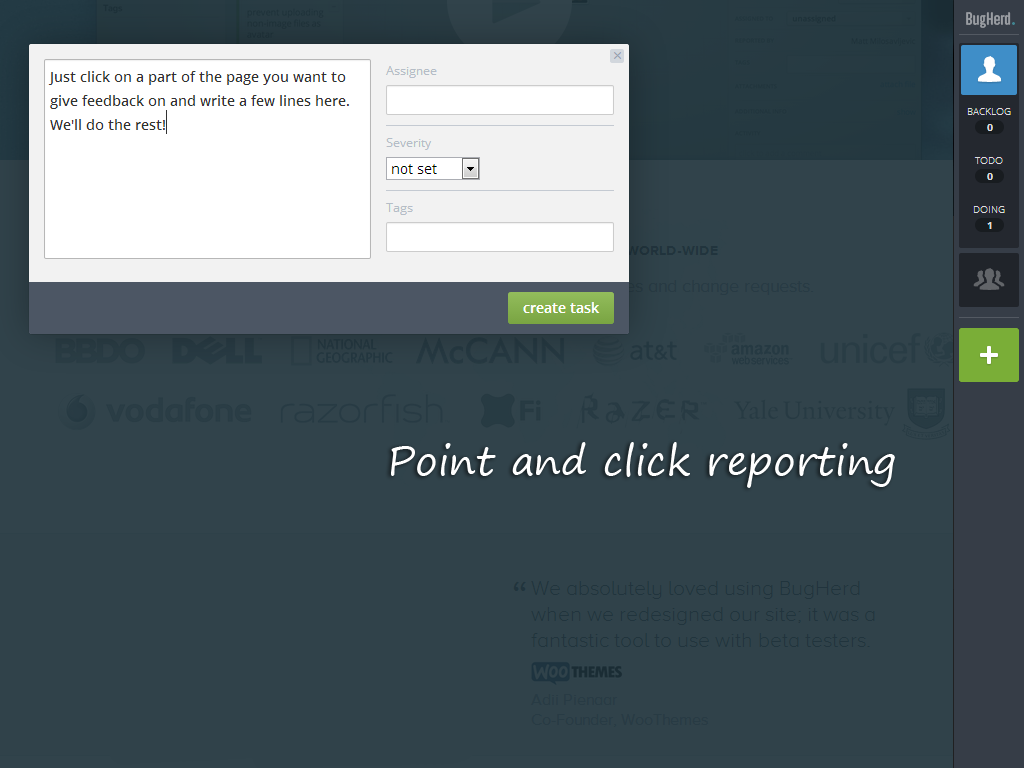Open the Backlog task count
This screenshot has height=768, width=1024.
click(x=989, y=120)
